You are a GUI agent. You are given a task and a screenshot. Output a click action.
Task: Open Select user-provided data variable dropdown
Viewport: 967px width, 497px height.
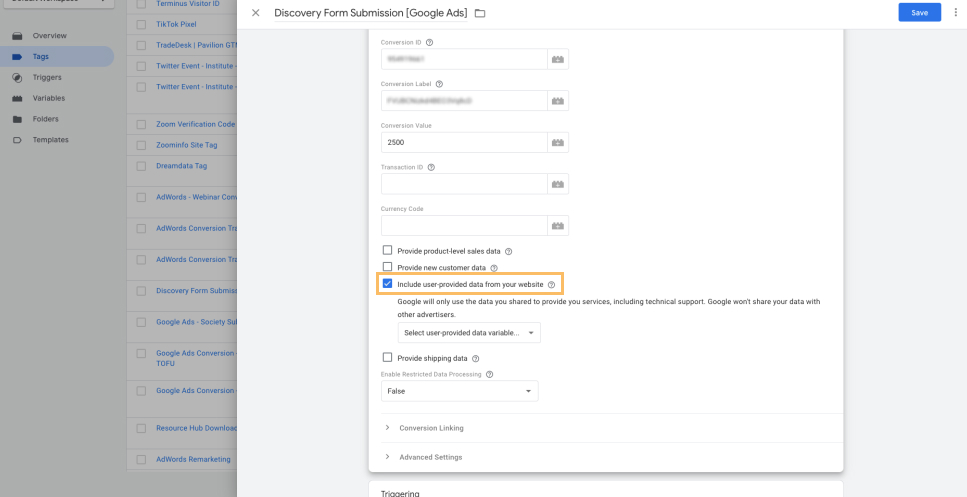point(469,333)
